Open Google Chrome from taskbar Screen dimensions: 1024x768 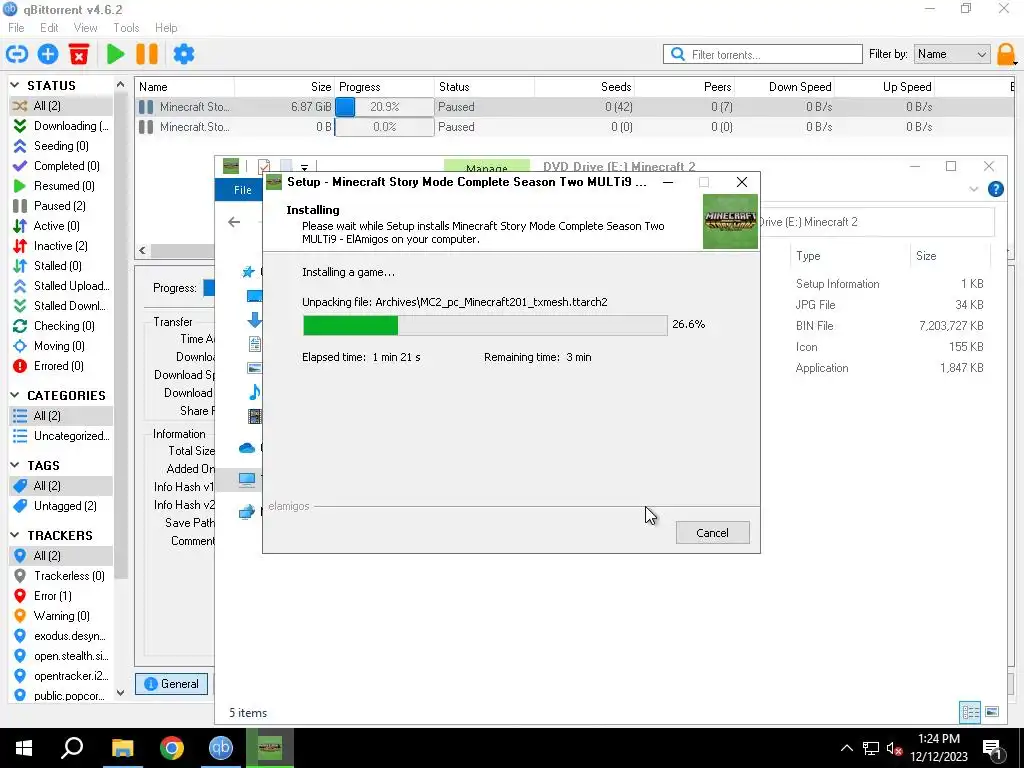[171, 748]
